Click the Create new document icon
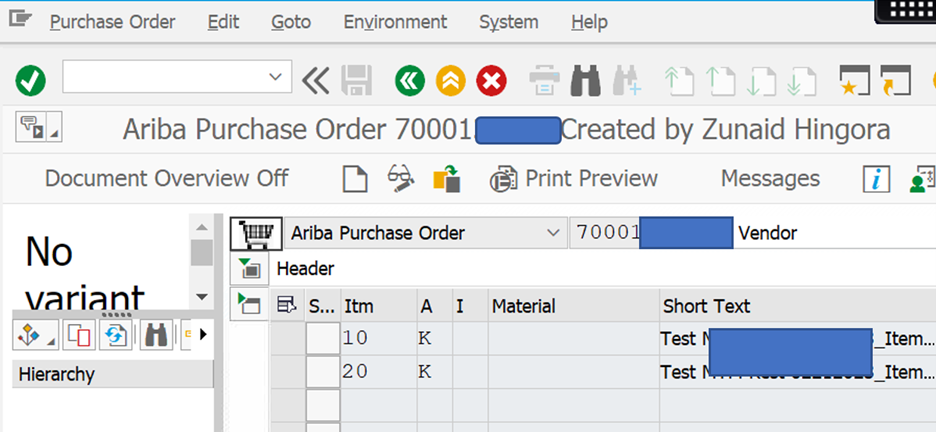The width and height of the screenshot is (936, 432). (355, 179)
